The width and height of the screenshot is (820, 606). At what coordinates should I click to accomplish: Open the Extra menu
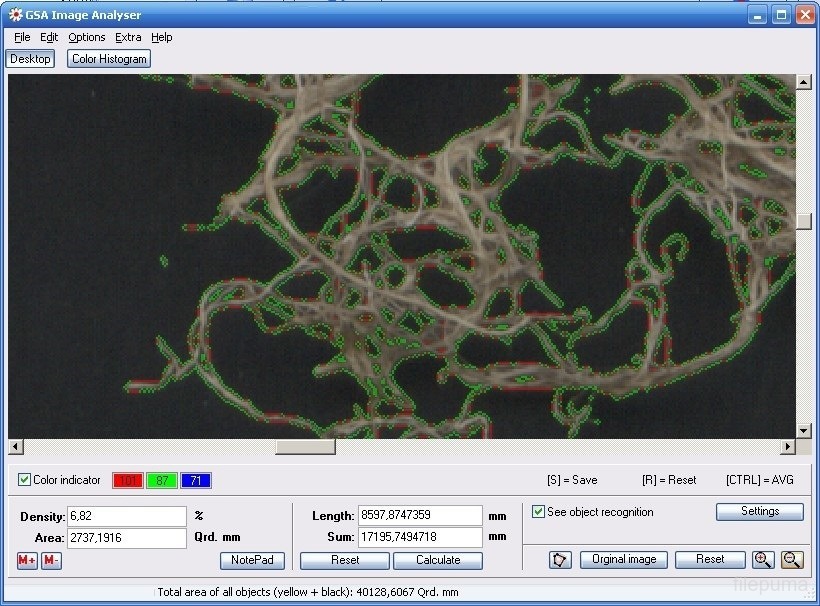(x=128, y=37)
